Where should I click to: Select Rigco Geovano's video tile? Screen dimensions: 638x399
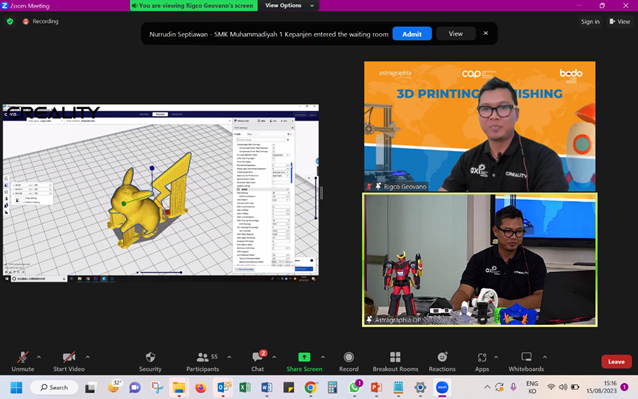click(480, 126)
